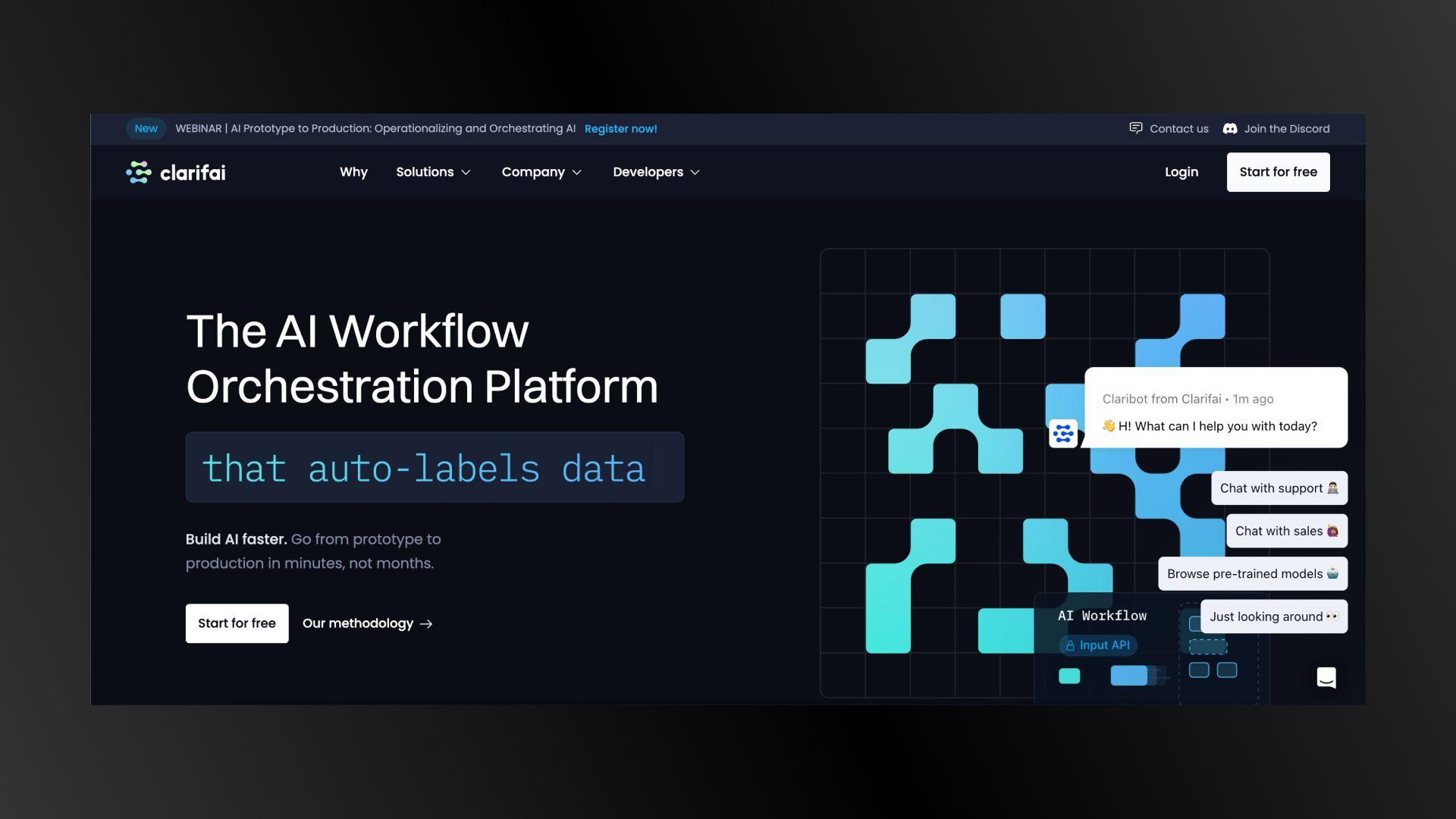Pick the Just looking around reply

[x=1273, y=617]
